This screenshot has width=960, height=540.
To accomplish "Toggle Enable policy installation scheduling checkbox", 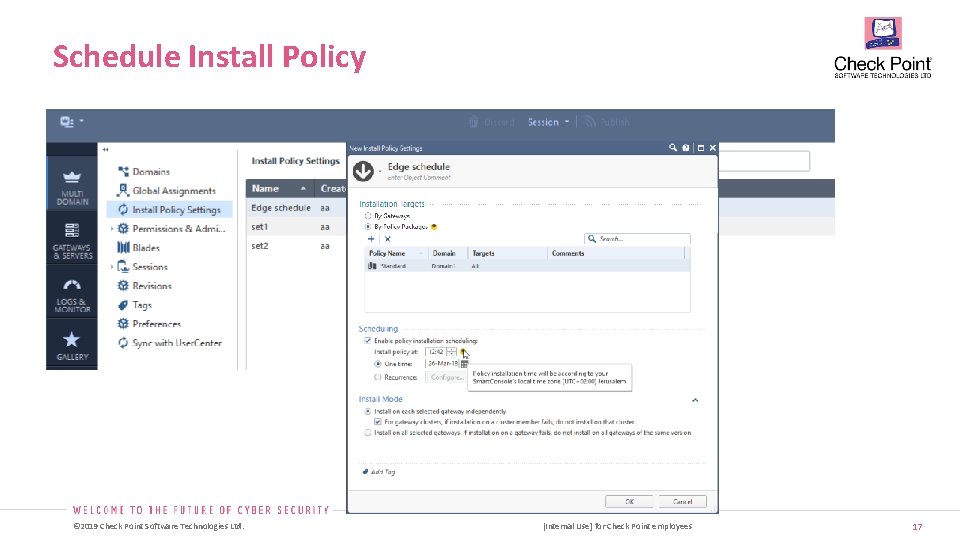I will coord(368,340).
